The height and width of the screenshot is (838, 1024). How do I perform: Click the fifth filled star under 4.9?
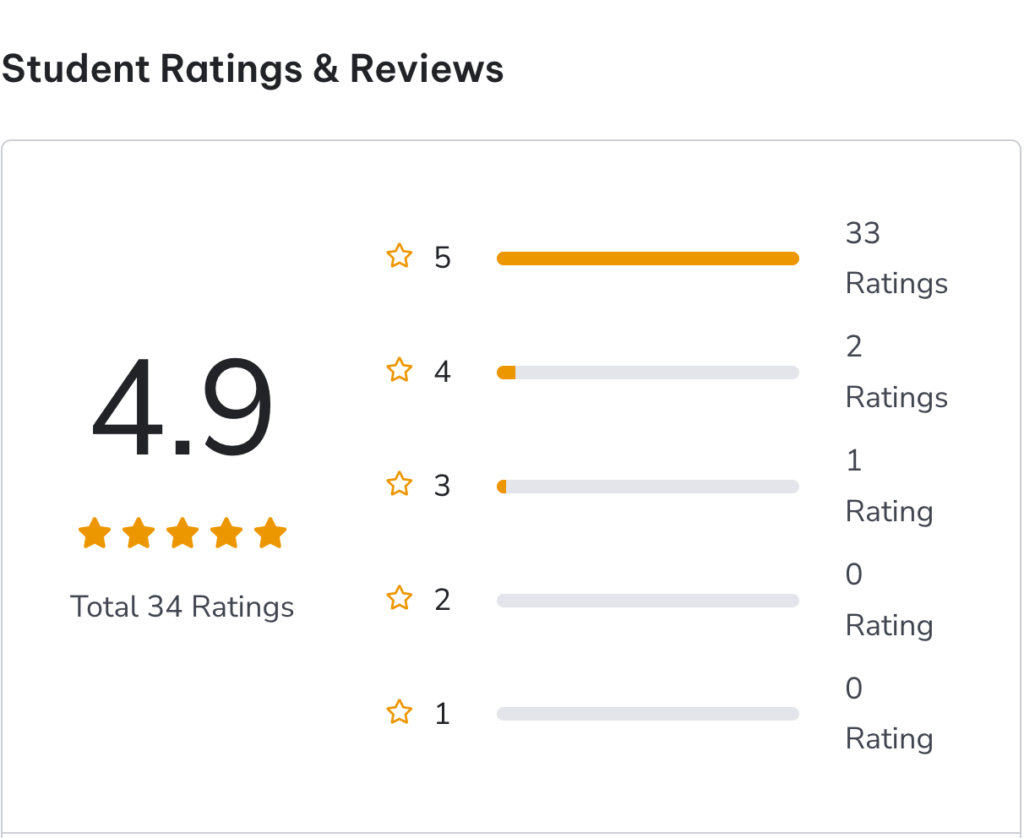coord(270,533)
